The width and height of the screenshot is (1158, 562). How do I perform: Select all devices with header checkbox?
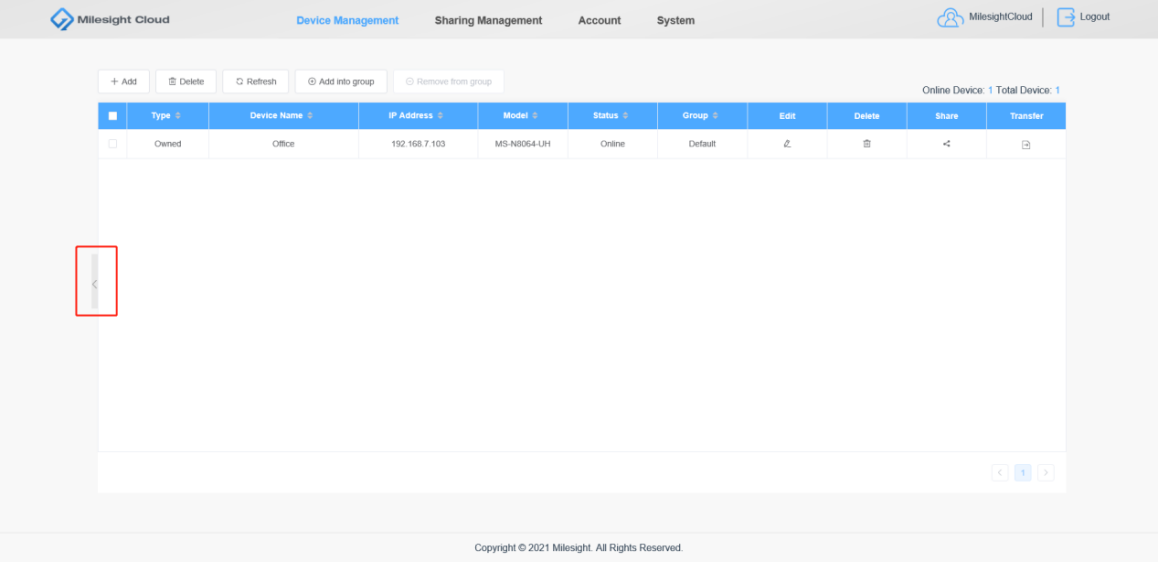[112, 116]
